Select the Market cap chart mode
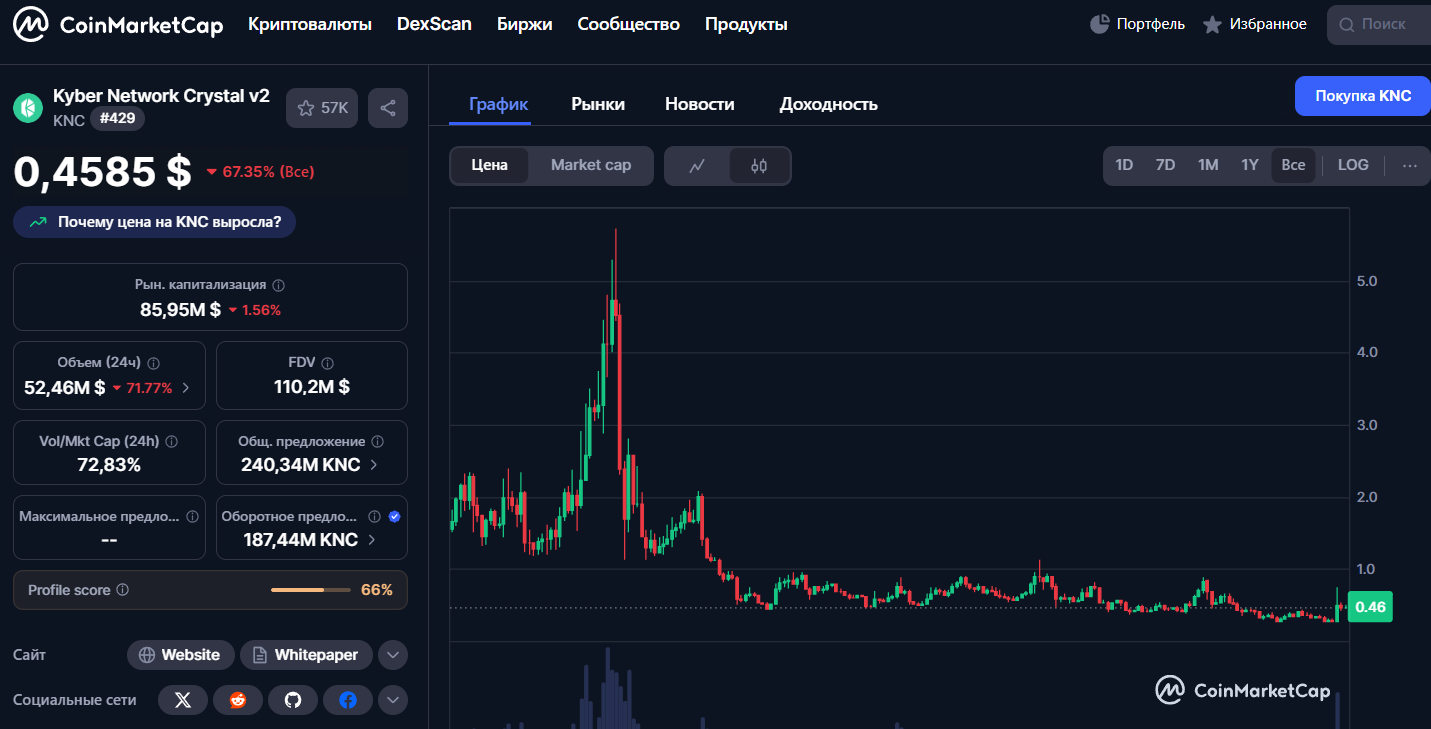Viewport: 1431px width, 729px height. coord(591,166)
